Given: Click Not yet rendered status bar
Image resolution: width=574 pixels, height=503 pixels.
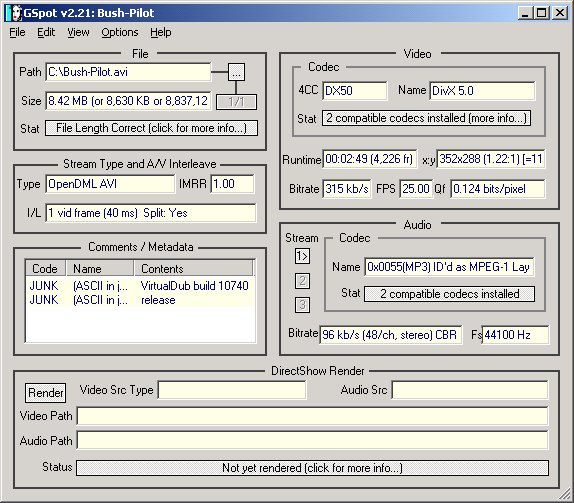Looking at the screenshot, I should [x=312, y=468].
